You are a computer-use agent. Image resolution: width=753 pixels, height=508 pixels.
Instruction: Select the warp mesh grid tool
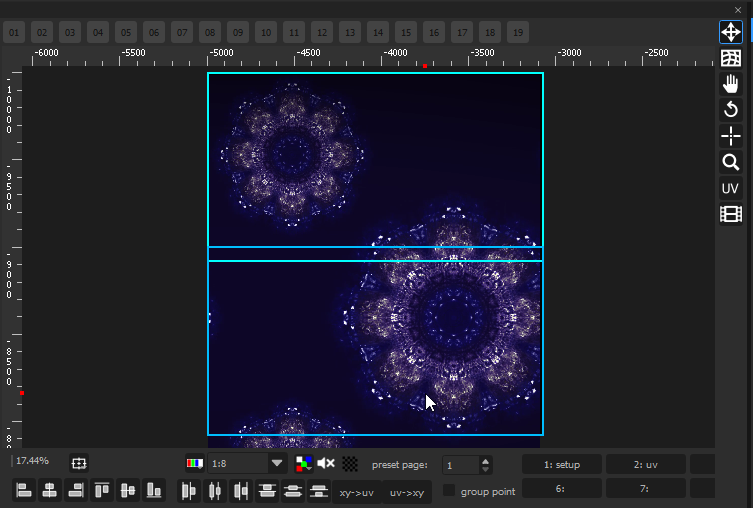click(x=731, y=58)
